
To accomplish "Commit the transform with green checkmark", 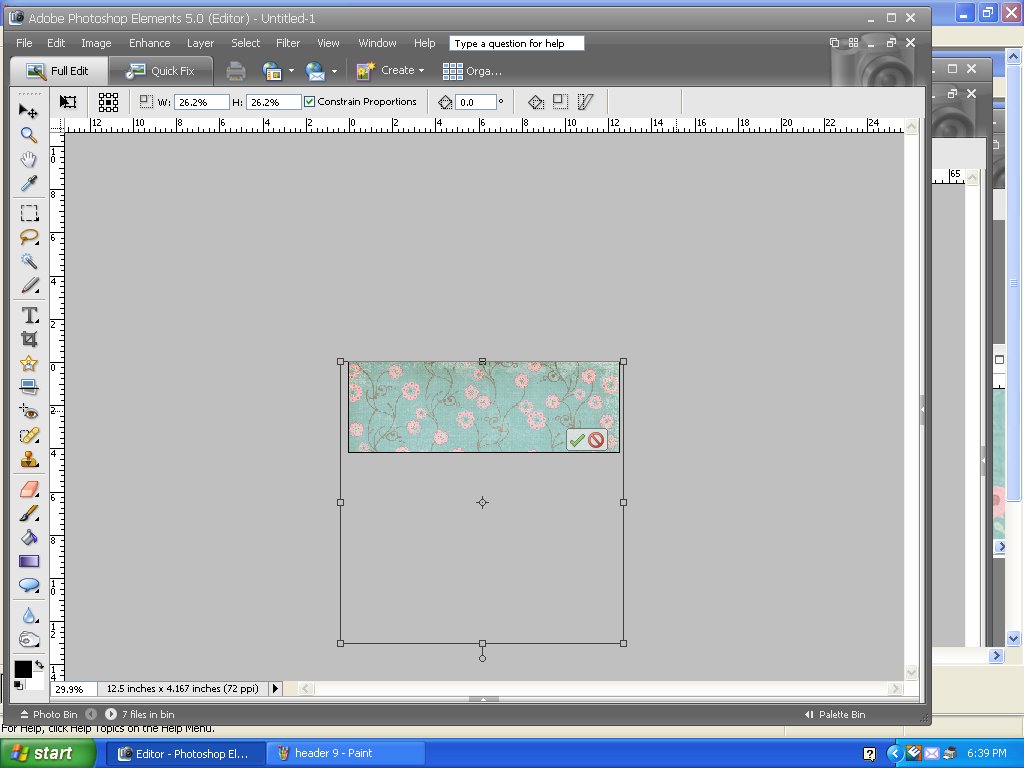I will point(576,440).
